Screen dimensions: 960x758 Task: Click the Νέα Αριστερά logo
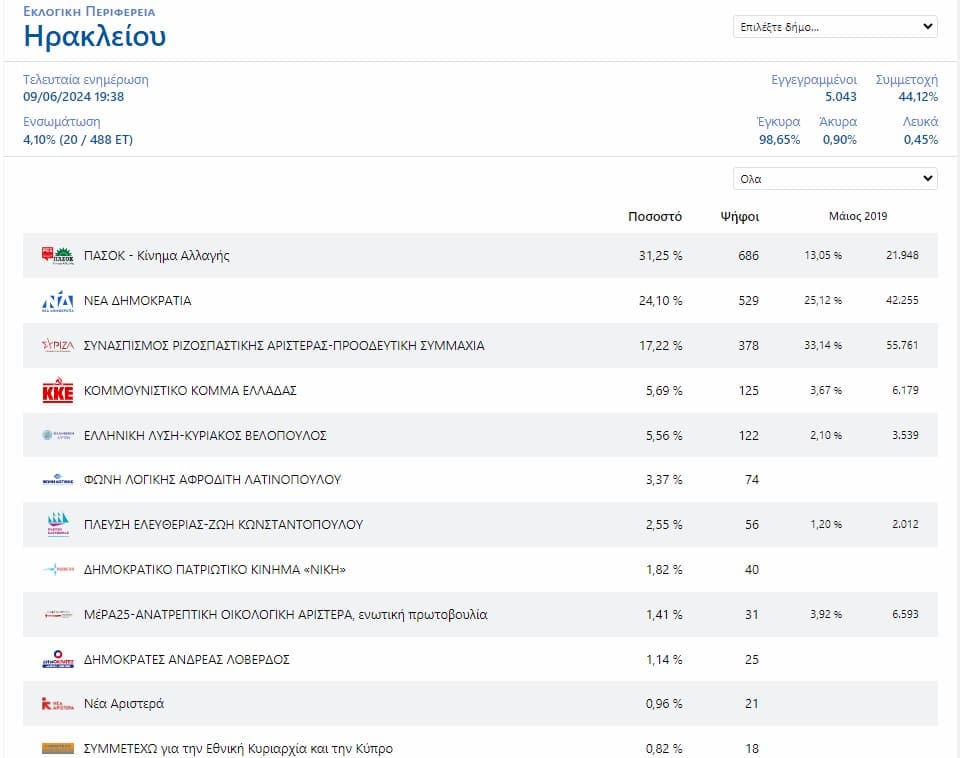(x=58, y=704)
